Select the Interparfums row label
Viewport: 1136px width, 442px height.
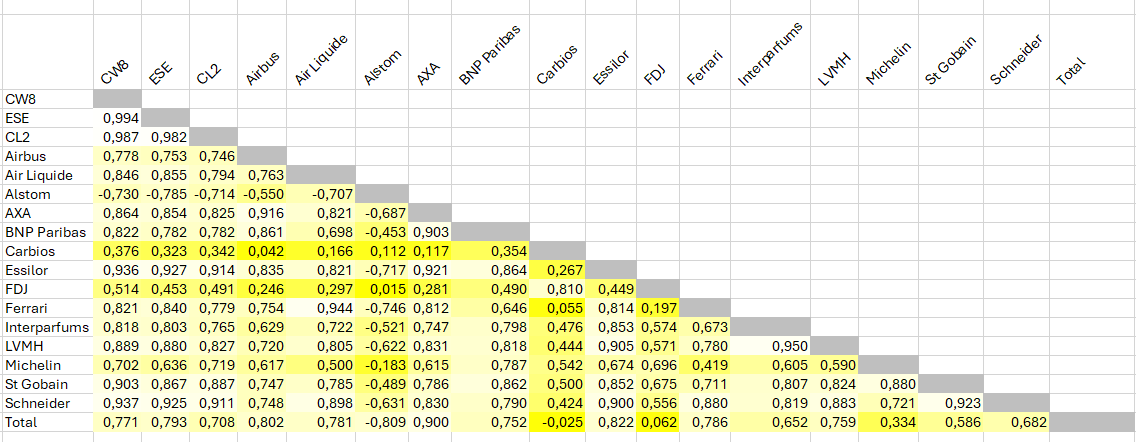click(47, 326)
